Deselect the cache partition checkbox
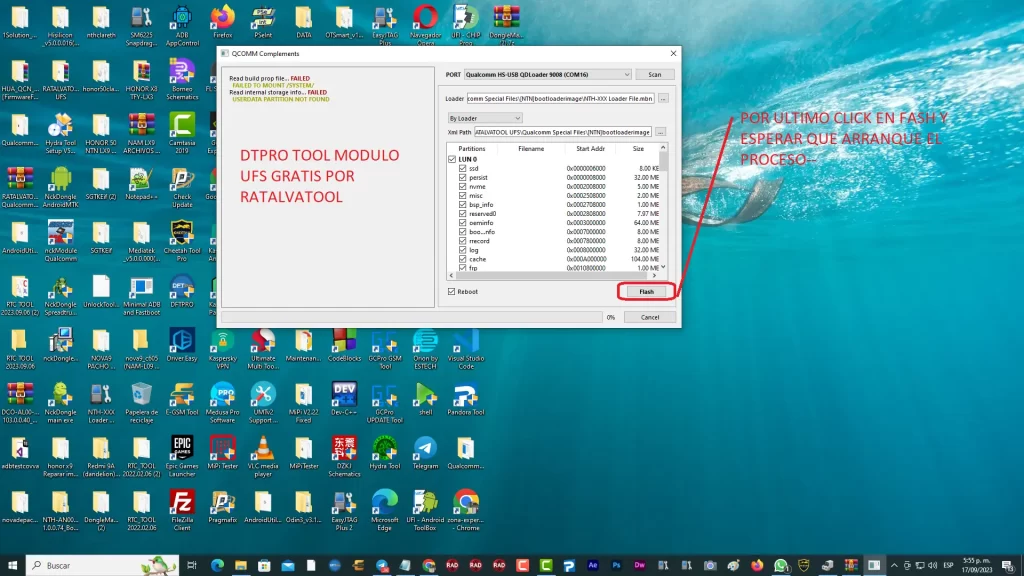This screenshot has width=1024, height=576. (x=462, y=259)
